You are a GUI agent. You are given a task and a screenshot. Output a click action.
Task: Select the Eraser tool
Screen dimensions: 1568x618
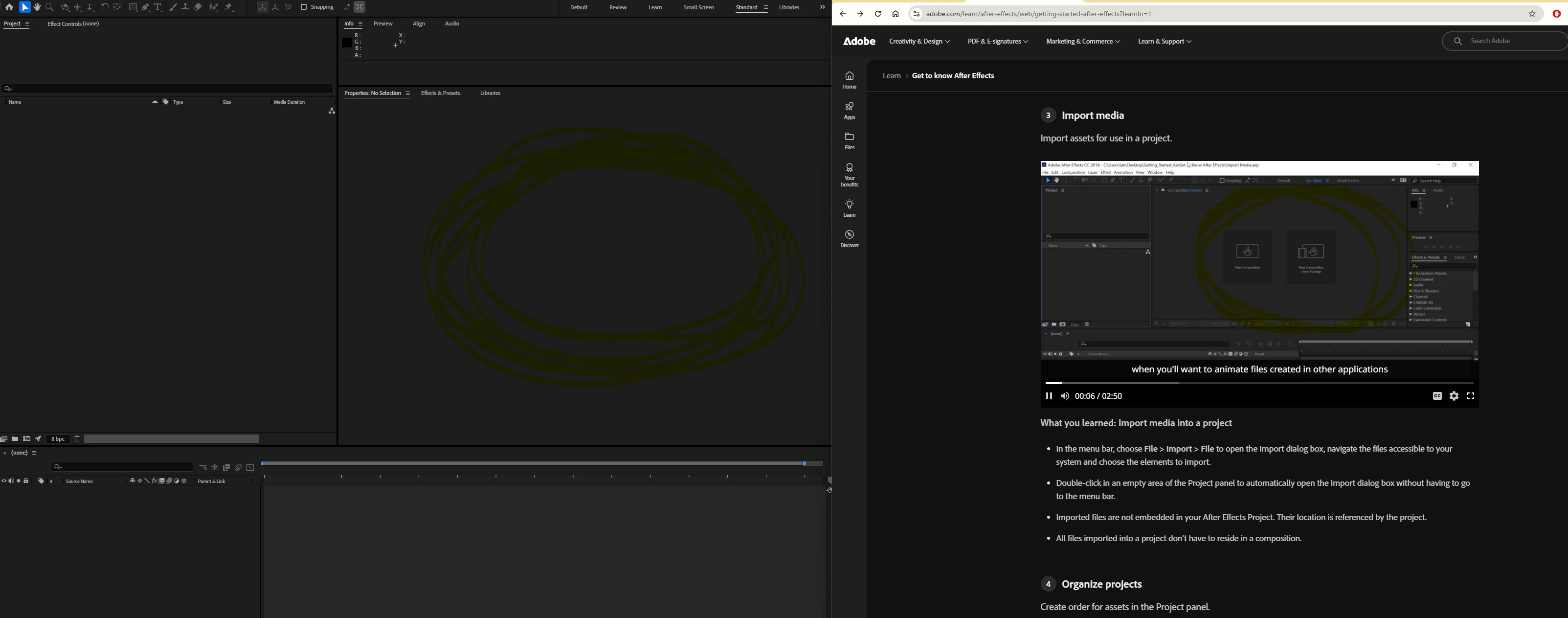199,7
